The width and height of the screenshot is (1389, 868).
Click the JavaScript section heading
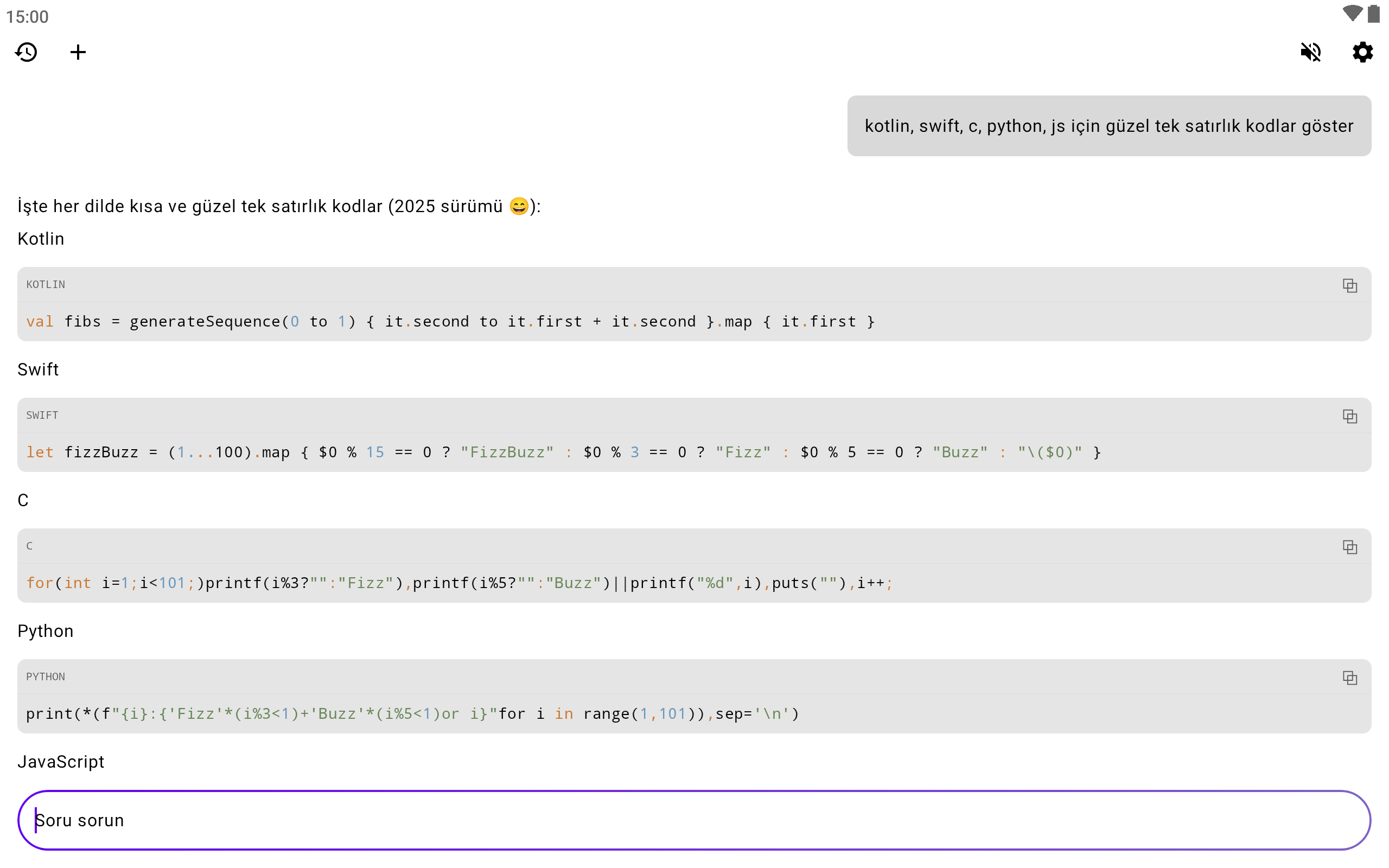(61, 762)
